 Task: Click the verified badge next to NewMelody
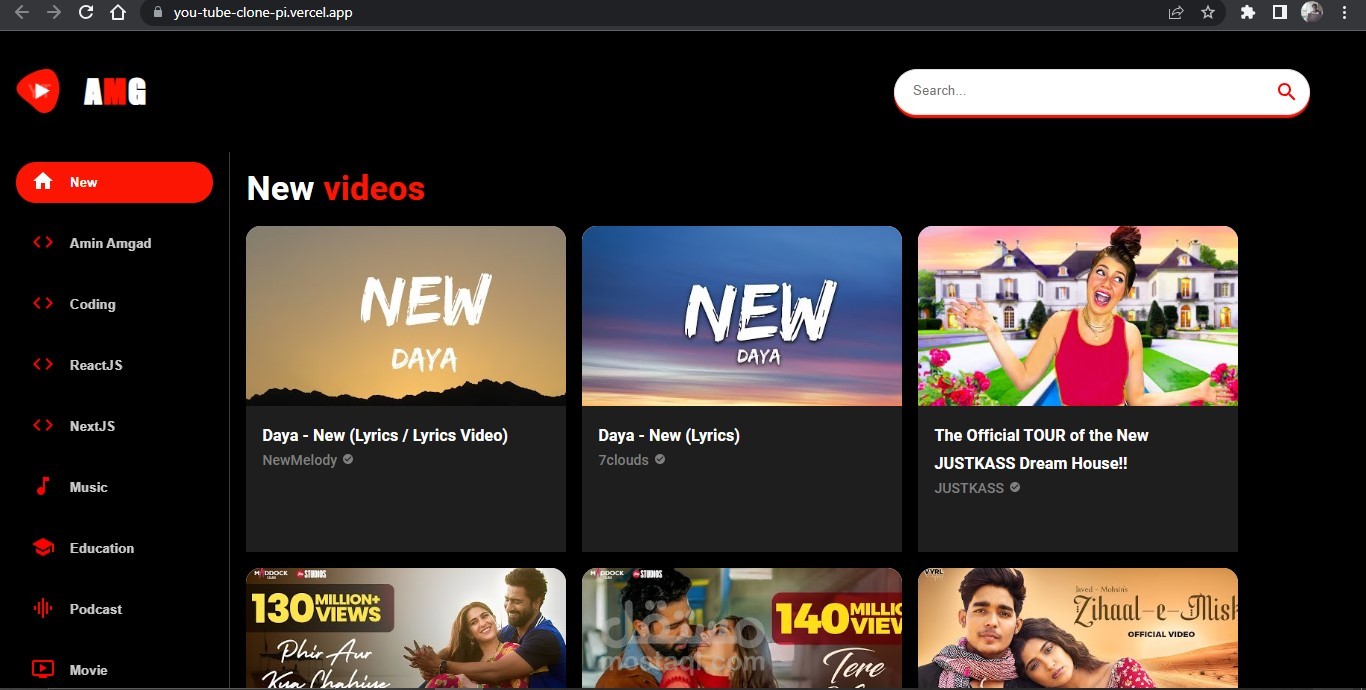click(347, 460)
